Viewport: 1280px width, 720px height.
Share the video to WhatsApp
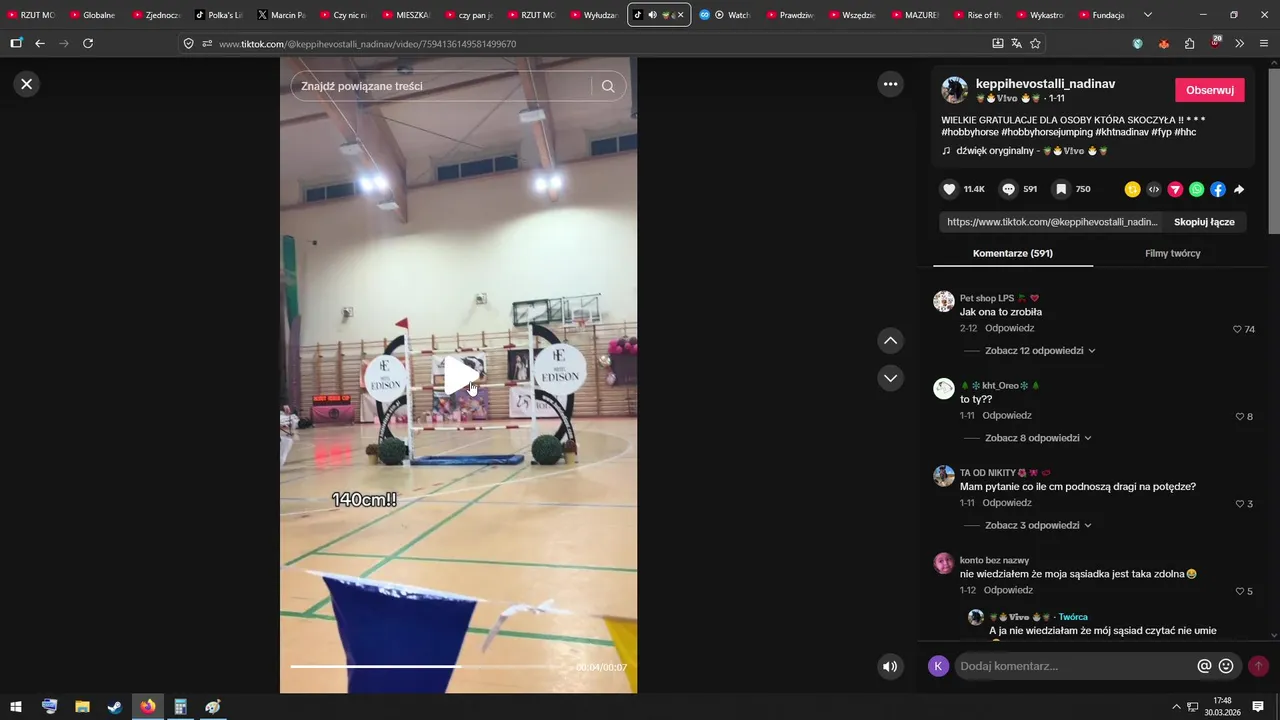pyautogui.click(x=1196, y=189)
